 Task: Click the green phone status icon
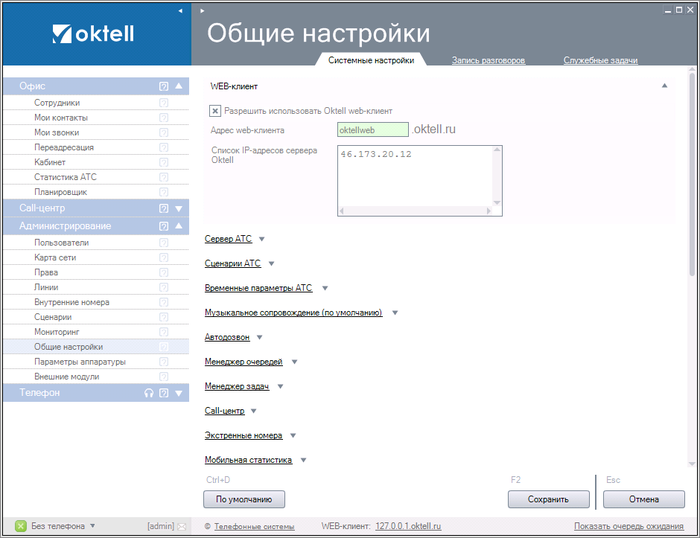[20, 525]
